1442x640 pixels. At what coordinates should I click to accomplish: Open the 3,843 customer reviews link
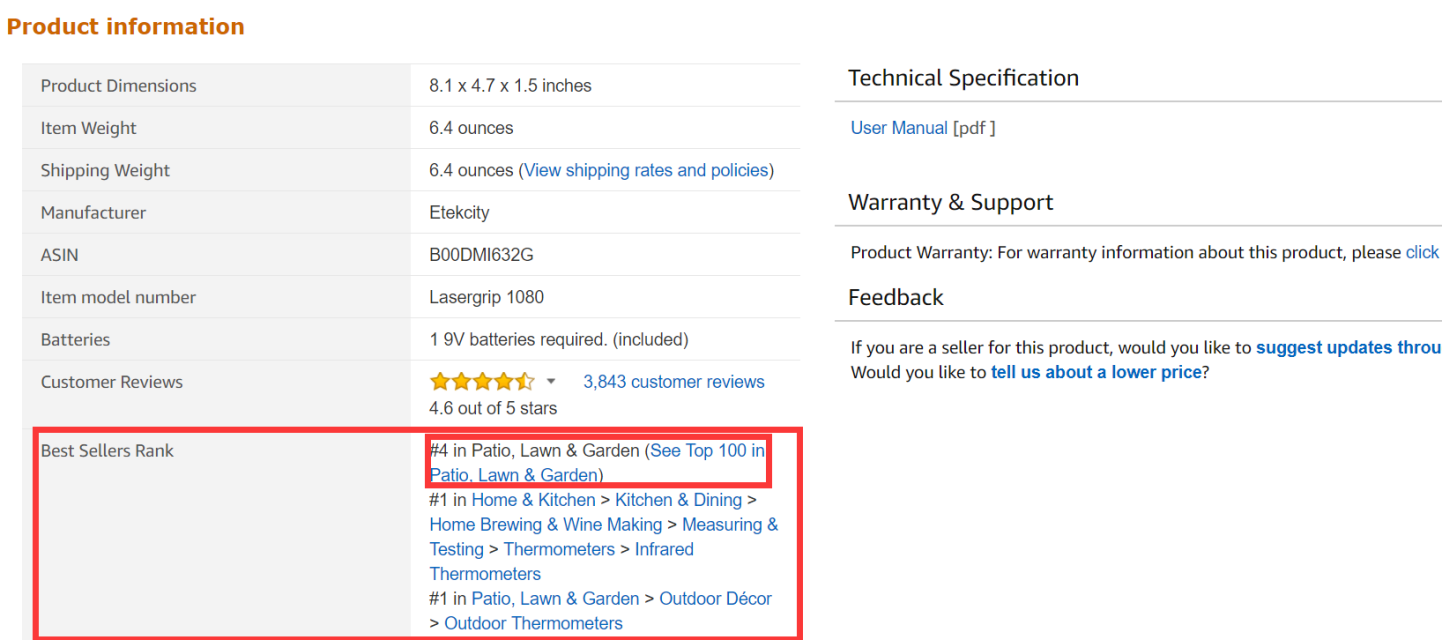click(x=673, y=381)
